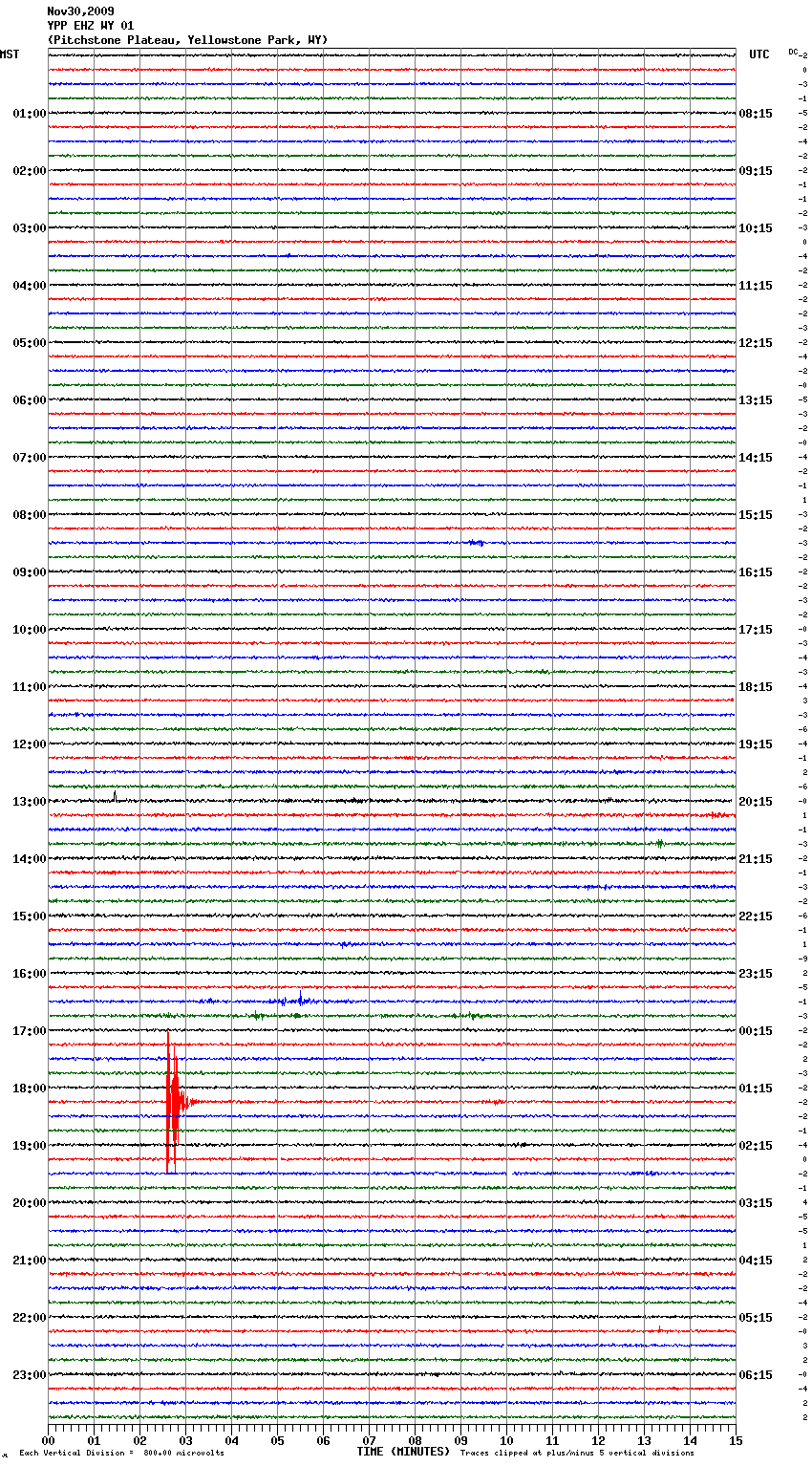Click the black spike on the 13:00 trace
The width and height of the screenshot is (812, 1466).
(115, 796)
